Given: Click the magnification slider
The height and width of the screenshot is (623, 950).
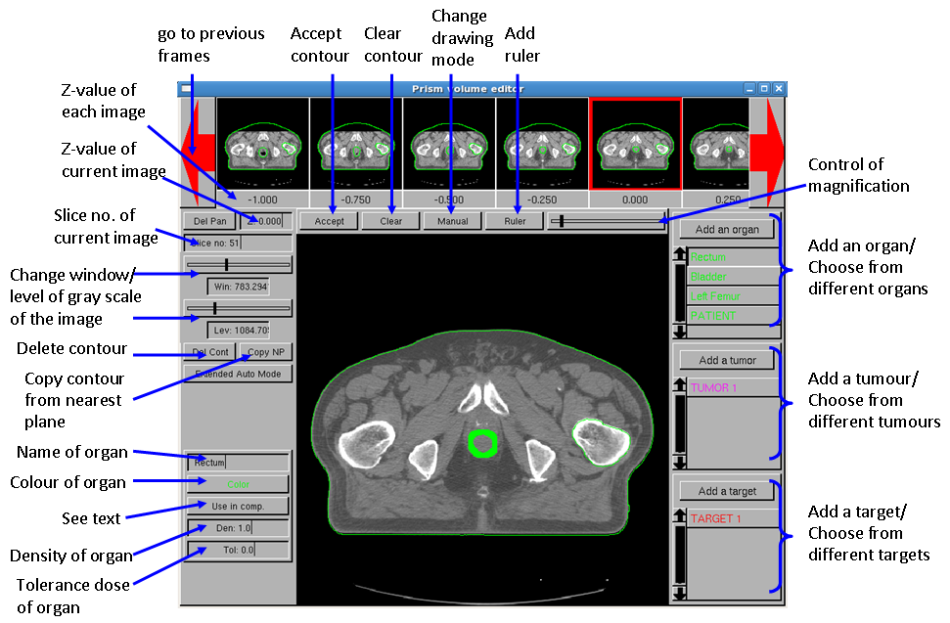Looking at the screenshot, I should click(606, 221).
